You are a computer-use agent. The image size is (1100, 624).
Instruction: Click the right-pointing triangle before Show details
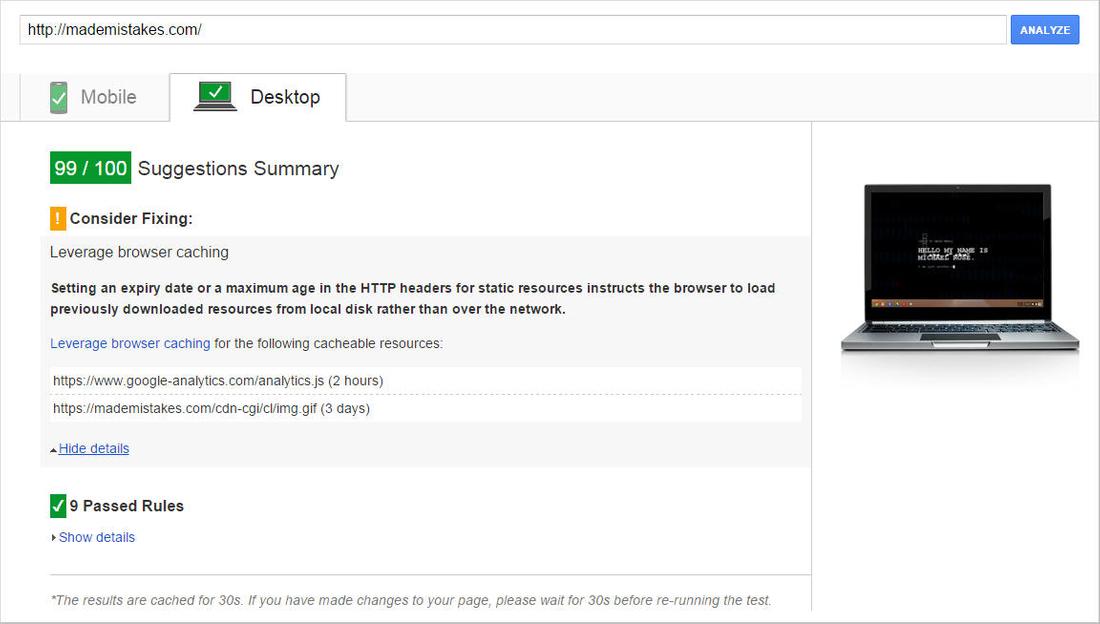(x=53, y=537)
